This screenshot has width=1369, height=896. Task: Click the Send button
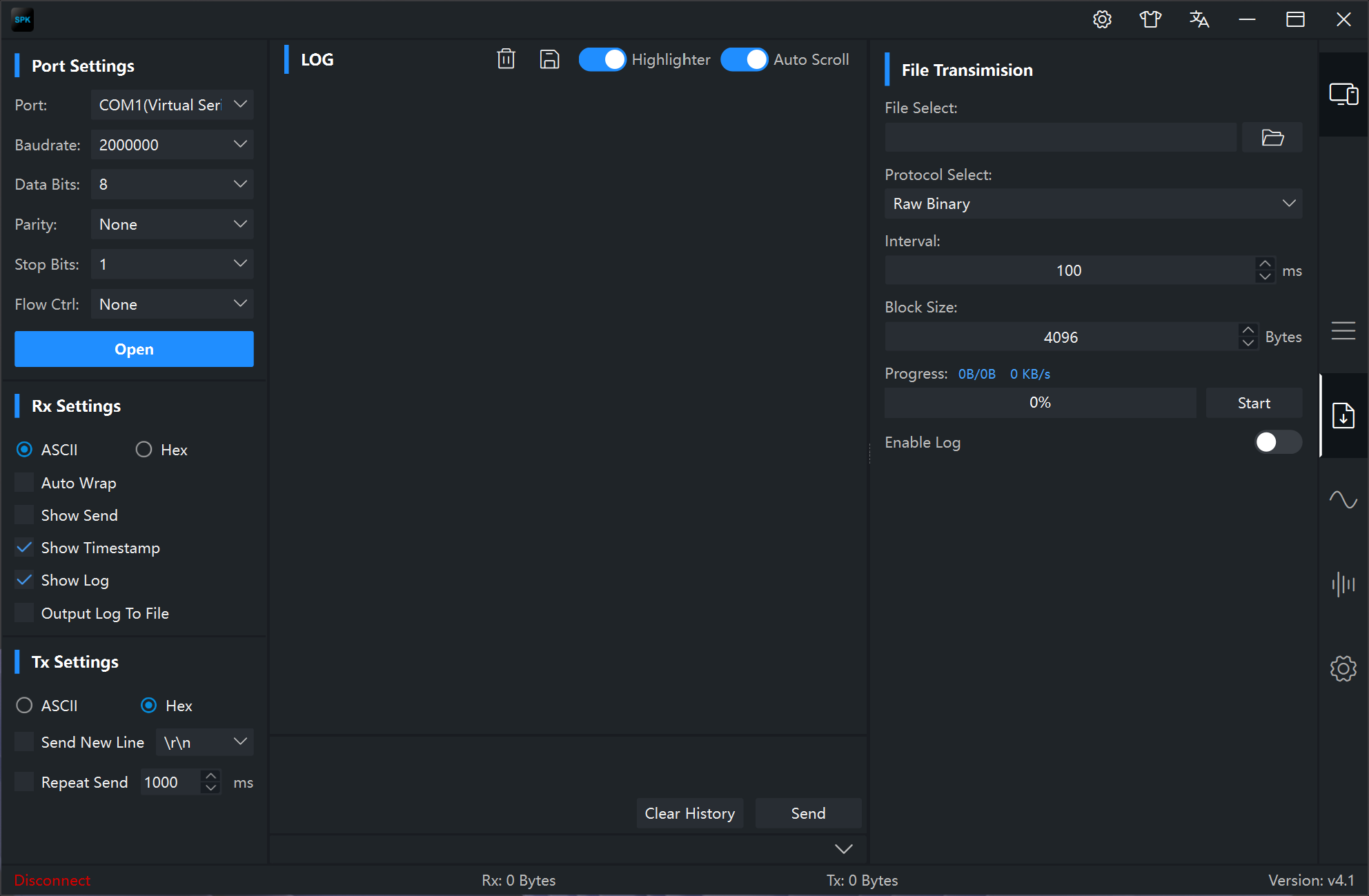(808, 813)
